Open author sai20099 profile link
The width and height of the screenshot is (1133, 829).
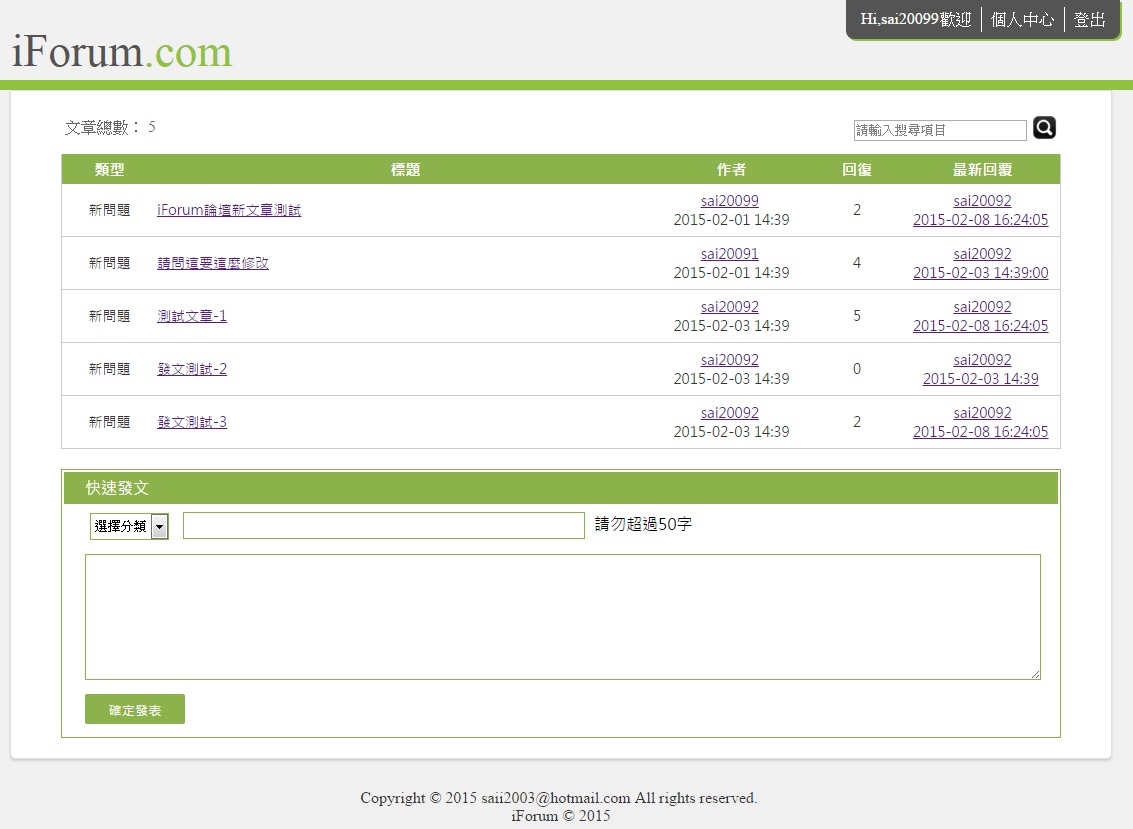730,201
